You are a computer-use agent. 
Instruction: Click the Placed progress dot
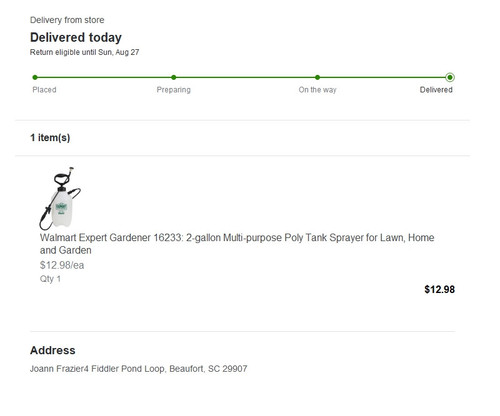pos(35,77)
